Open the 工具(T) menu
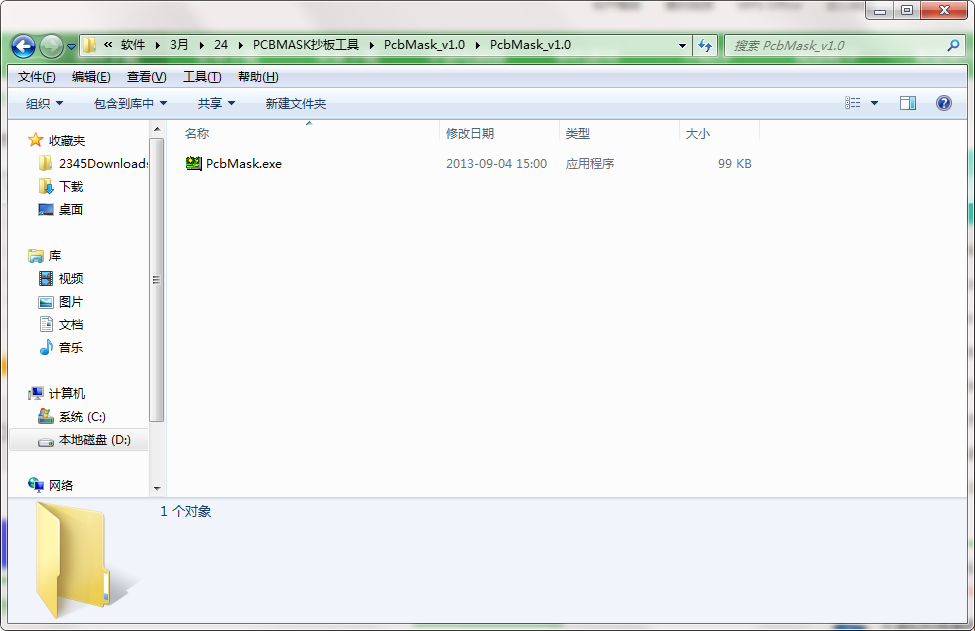 click(202, 76)
